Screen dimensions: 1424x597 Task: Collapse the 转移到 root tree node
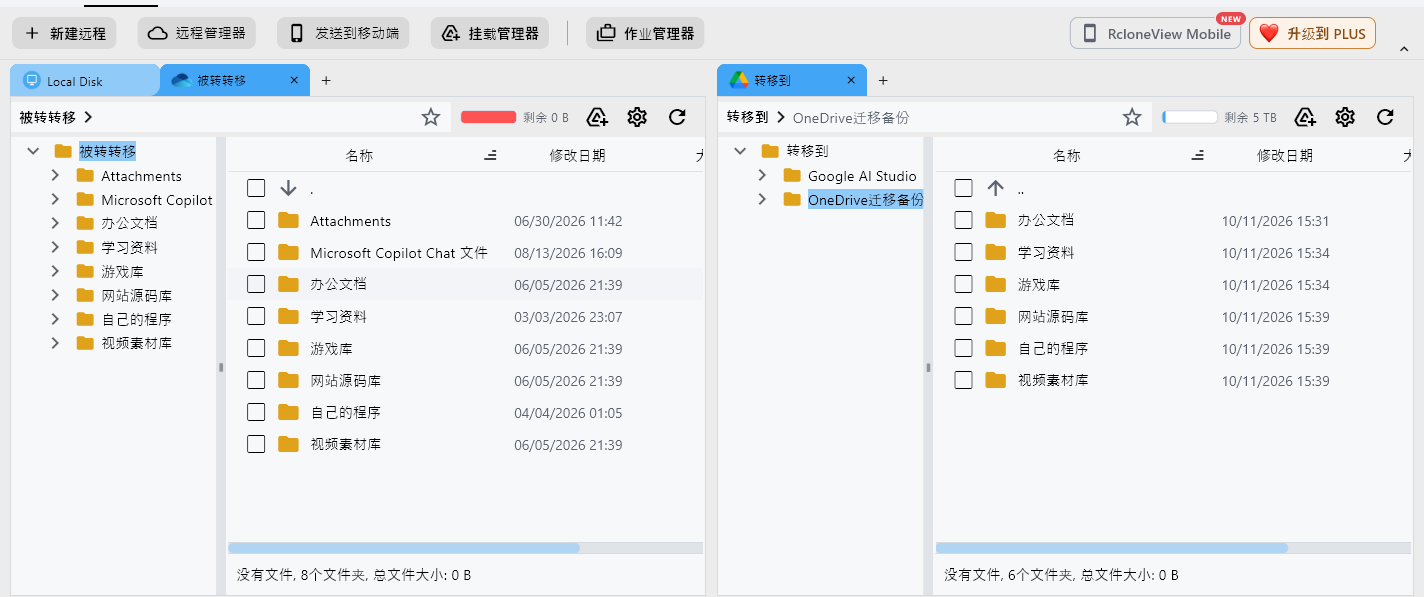click(740, 151)
